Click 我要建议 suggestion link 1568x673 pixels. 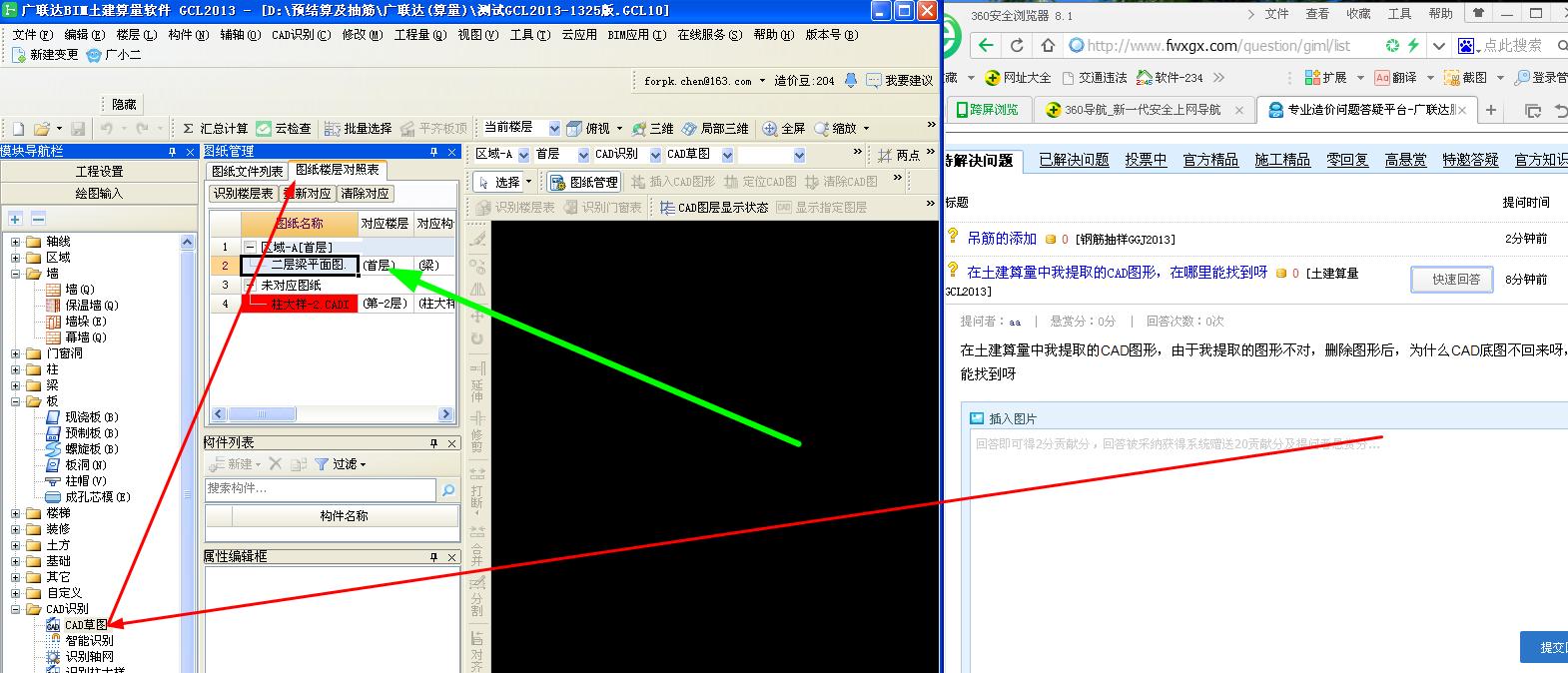(900, 81)
